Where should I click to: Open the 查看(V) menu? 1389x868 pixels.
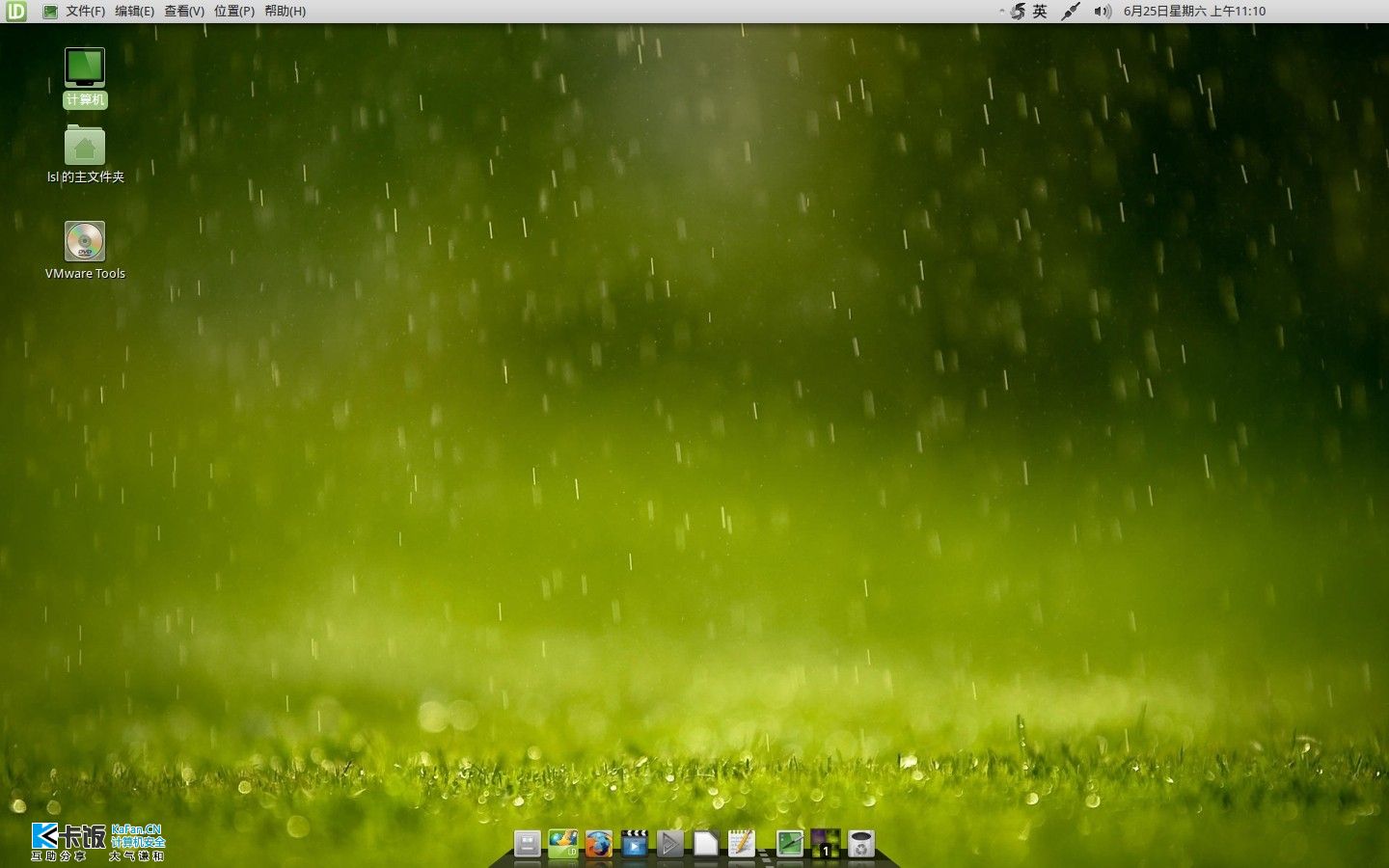pyautogui.click(x=183, y=12)
